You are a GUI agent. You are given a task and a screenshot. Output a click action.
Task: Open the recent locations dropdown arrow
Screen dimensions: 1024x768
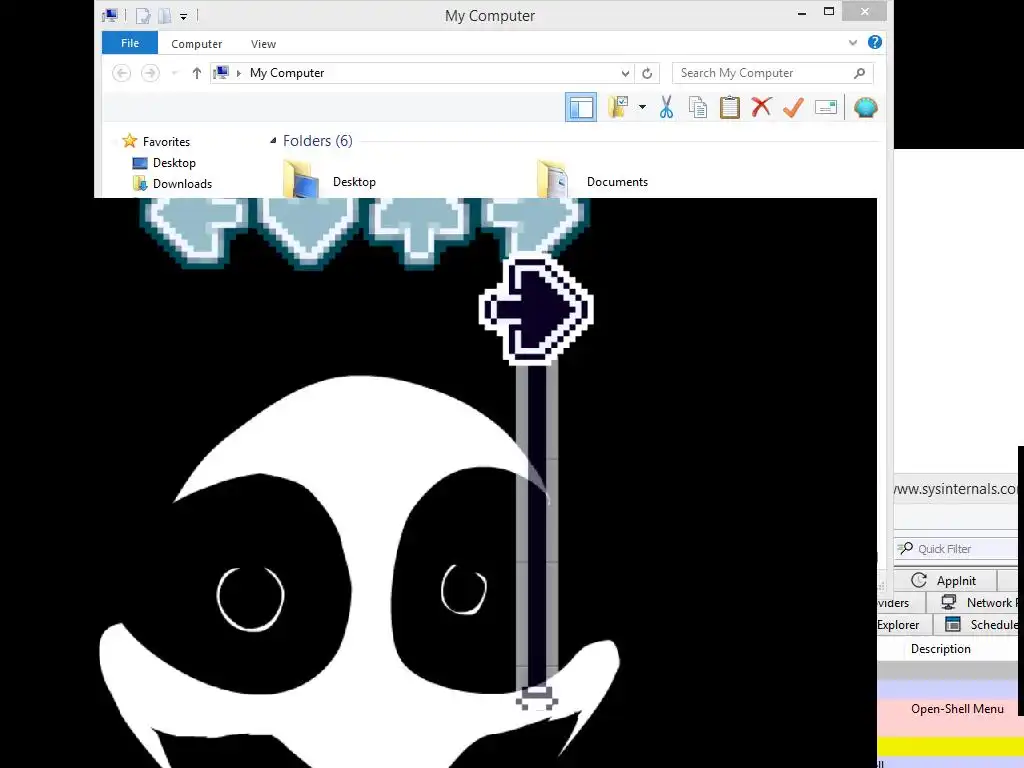click(x=174, y=73)
